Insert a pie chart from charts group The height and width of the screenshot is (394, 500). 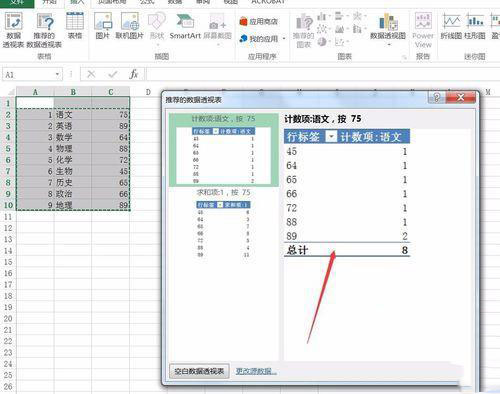click(322, 42)
